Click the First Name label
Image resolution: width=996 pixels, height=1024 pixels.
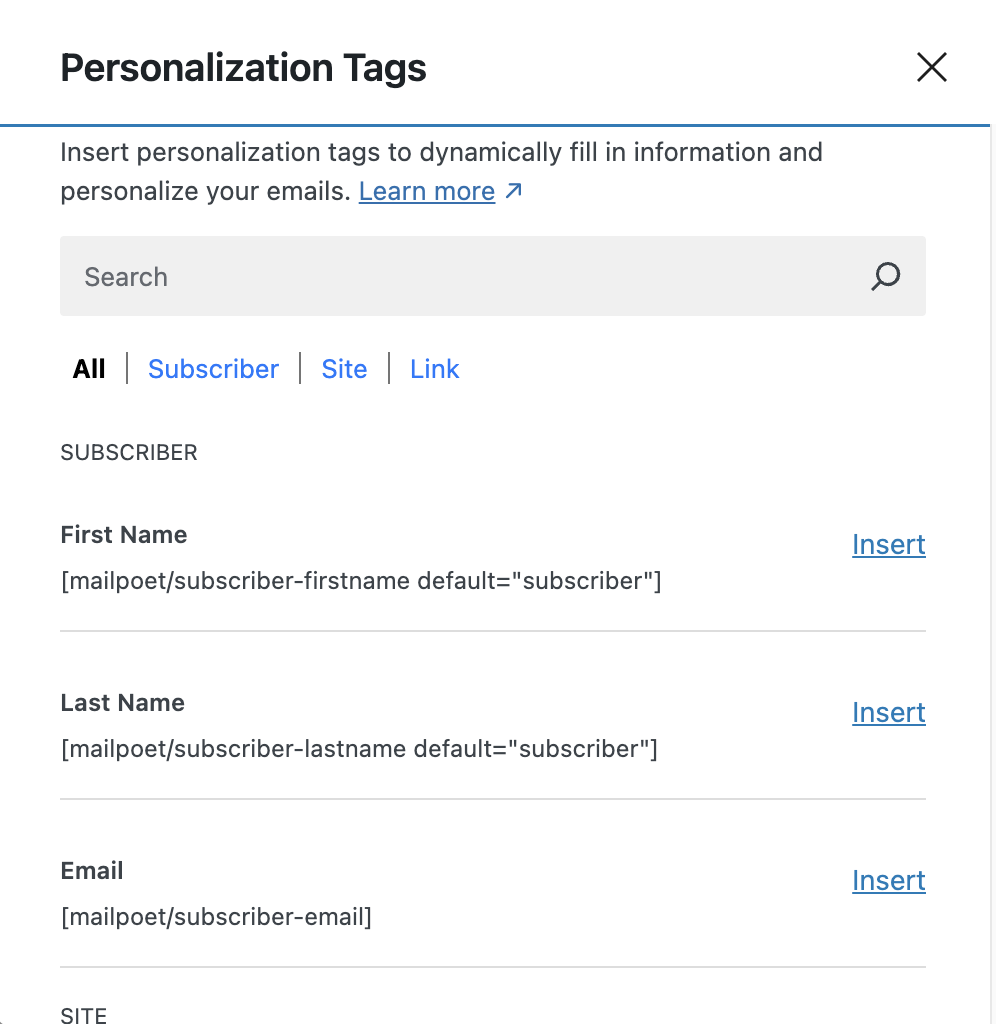pos(123,534)
